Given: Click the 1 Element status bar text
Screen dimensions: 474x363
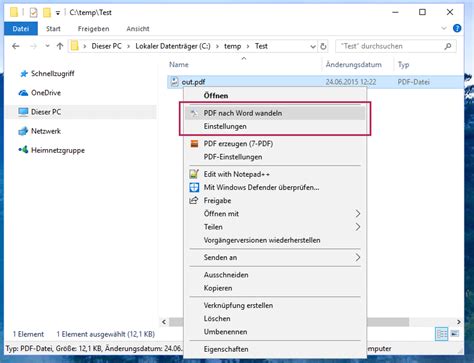Looking at the screenshot, I should click(28, 334).
